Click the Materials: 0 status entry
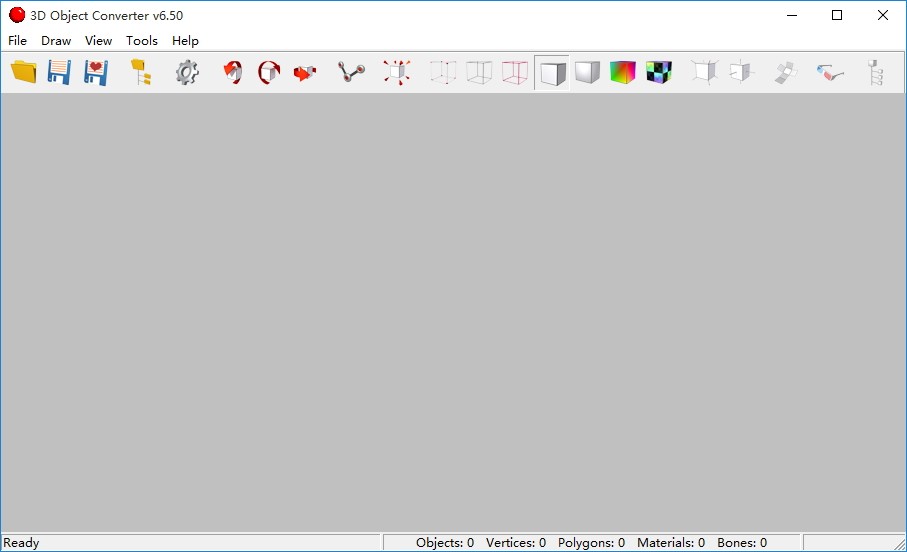 671,543
